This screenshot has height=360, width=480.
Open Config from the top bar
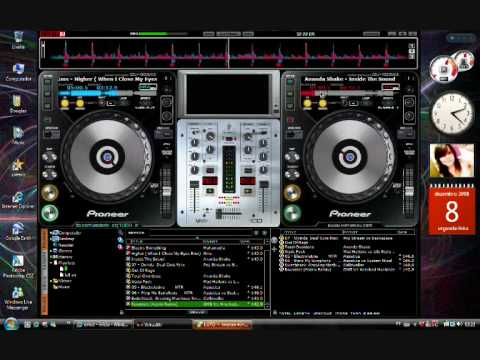pos(371,34)
